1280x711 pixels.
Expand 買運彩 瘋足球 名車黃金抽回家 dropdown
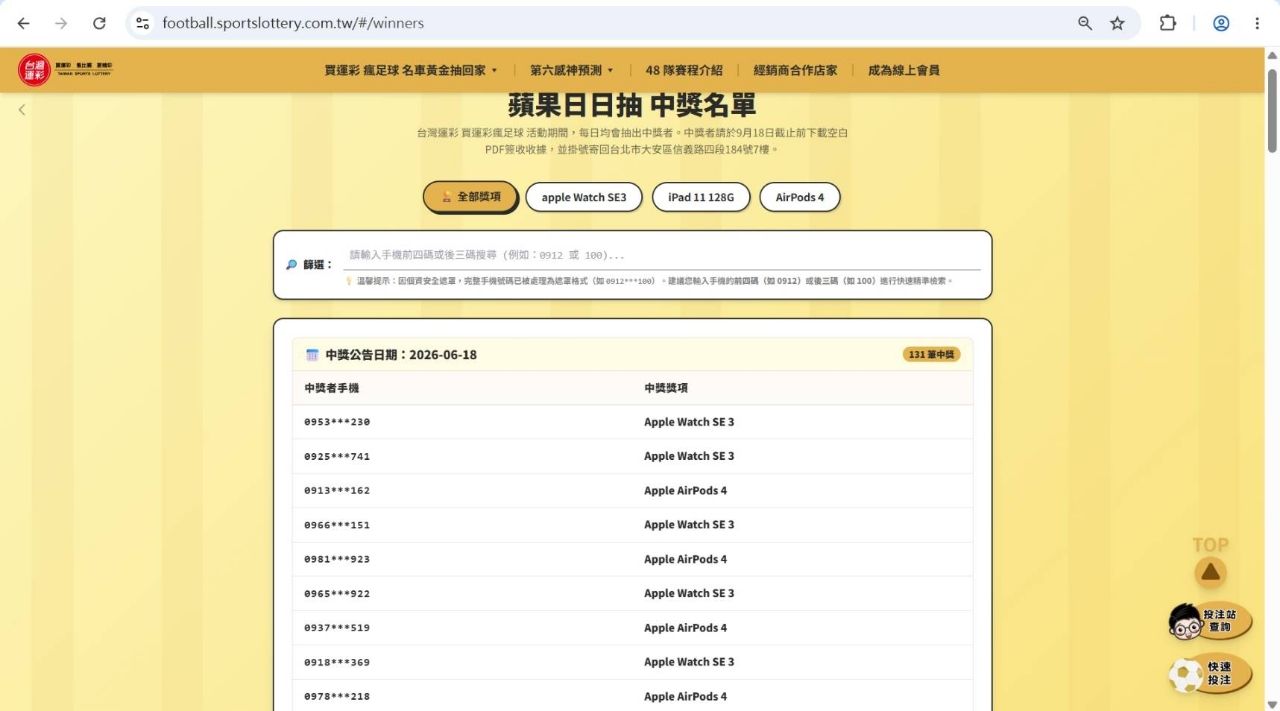click(411, 70)
